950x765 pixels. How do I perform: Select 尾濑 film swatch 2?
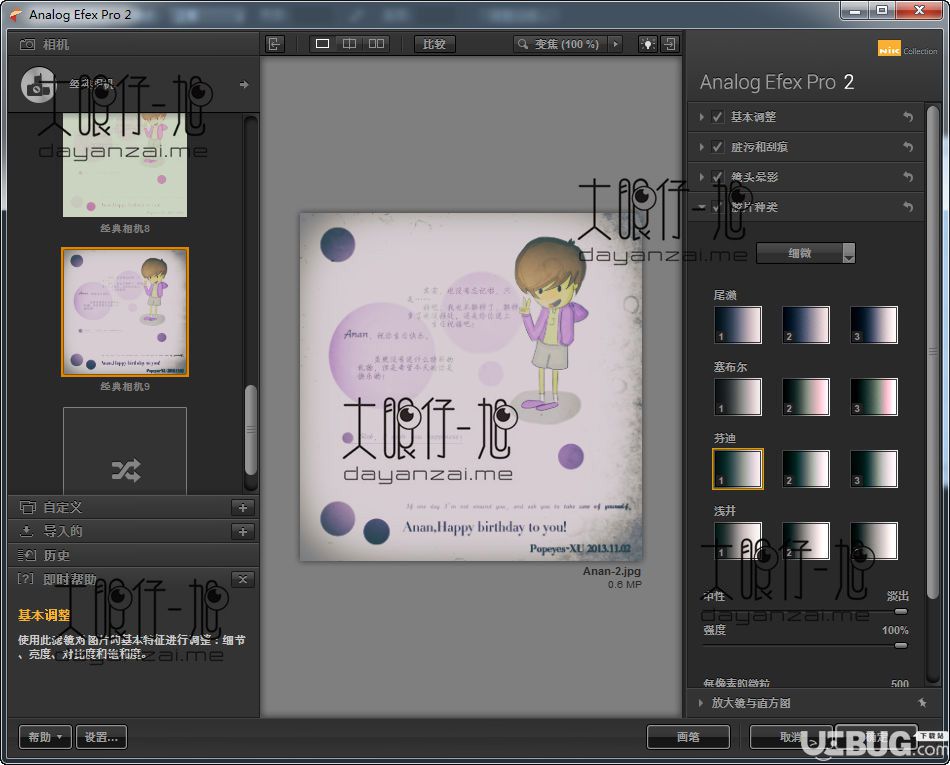(805, 325)
